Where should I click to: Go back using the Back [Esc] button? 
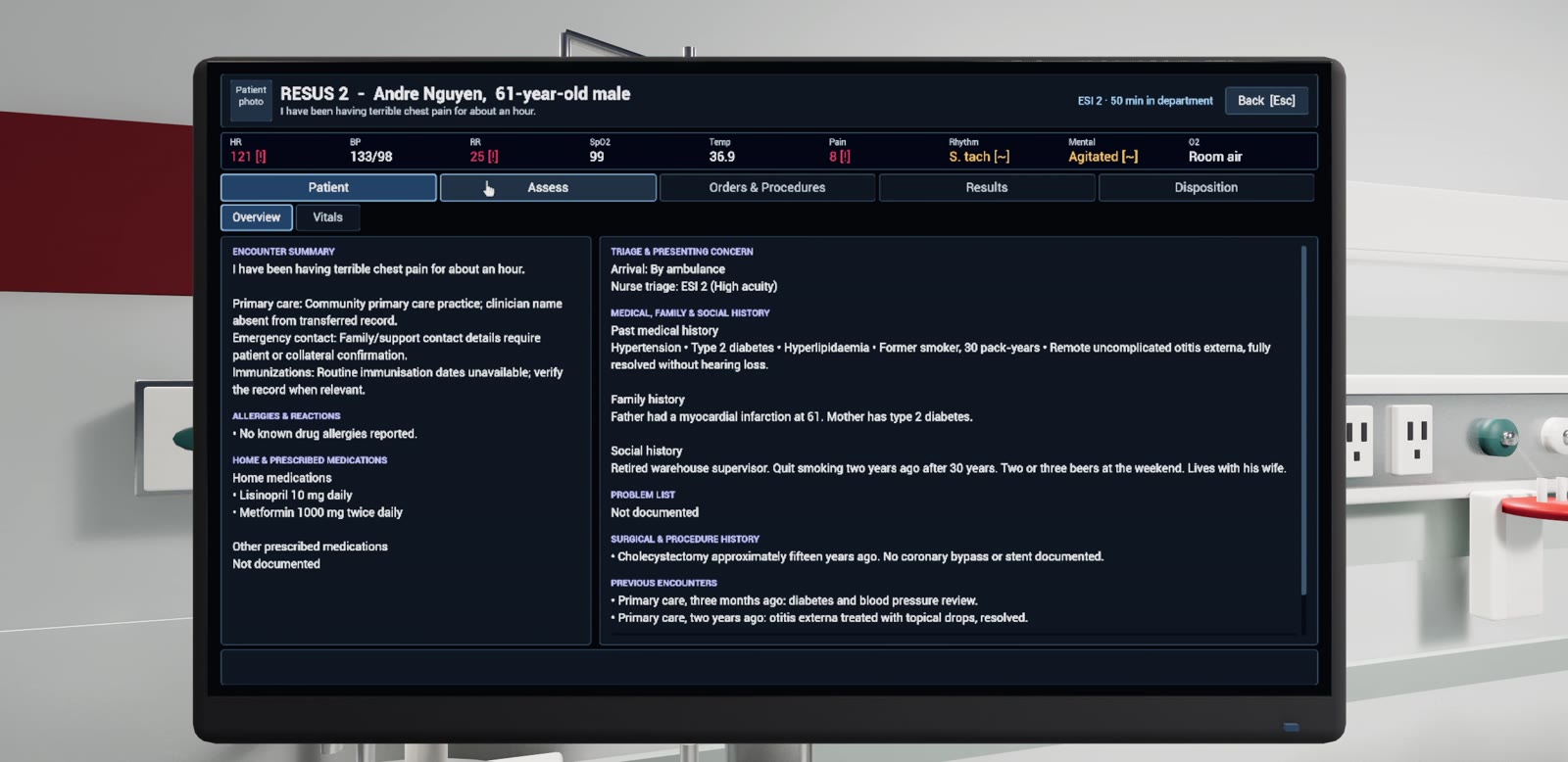[x=1266, y=100]
